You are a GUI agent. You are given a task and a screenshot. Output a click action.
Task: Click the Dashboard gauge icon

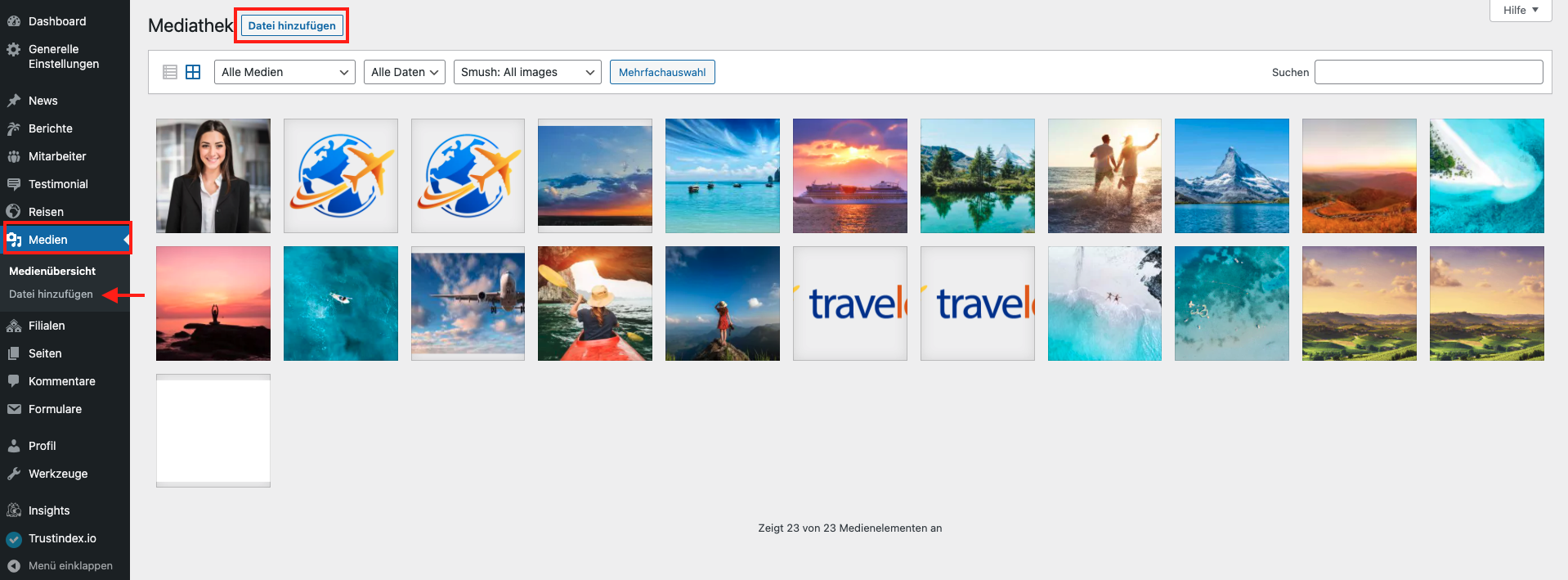pyautogui.click(x=14, y=21)
